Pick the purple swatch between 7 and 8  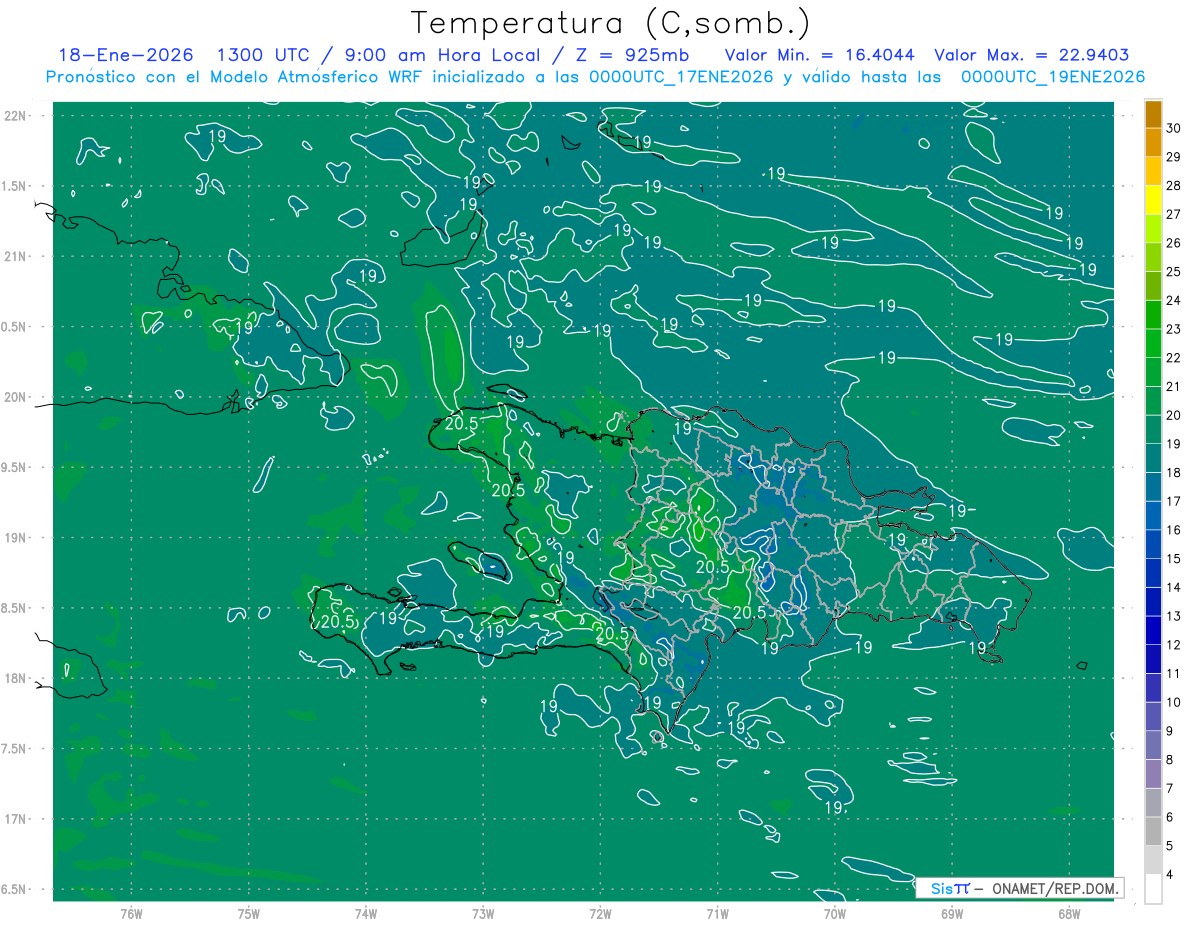(x=1154, y=774)
